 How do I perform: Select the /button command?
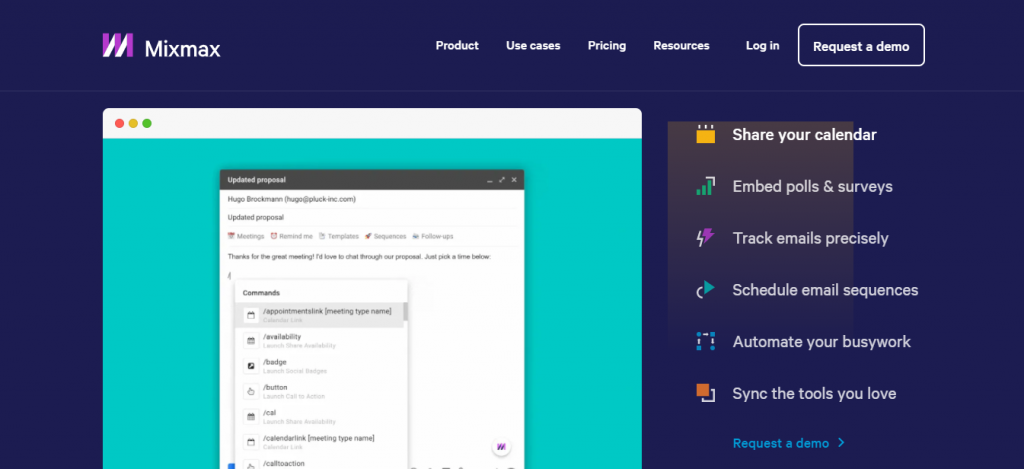[319, 391]
